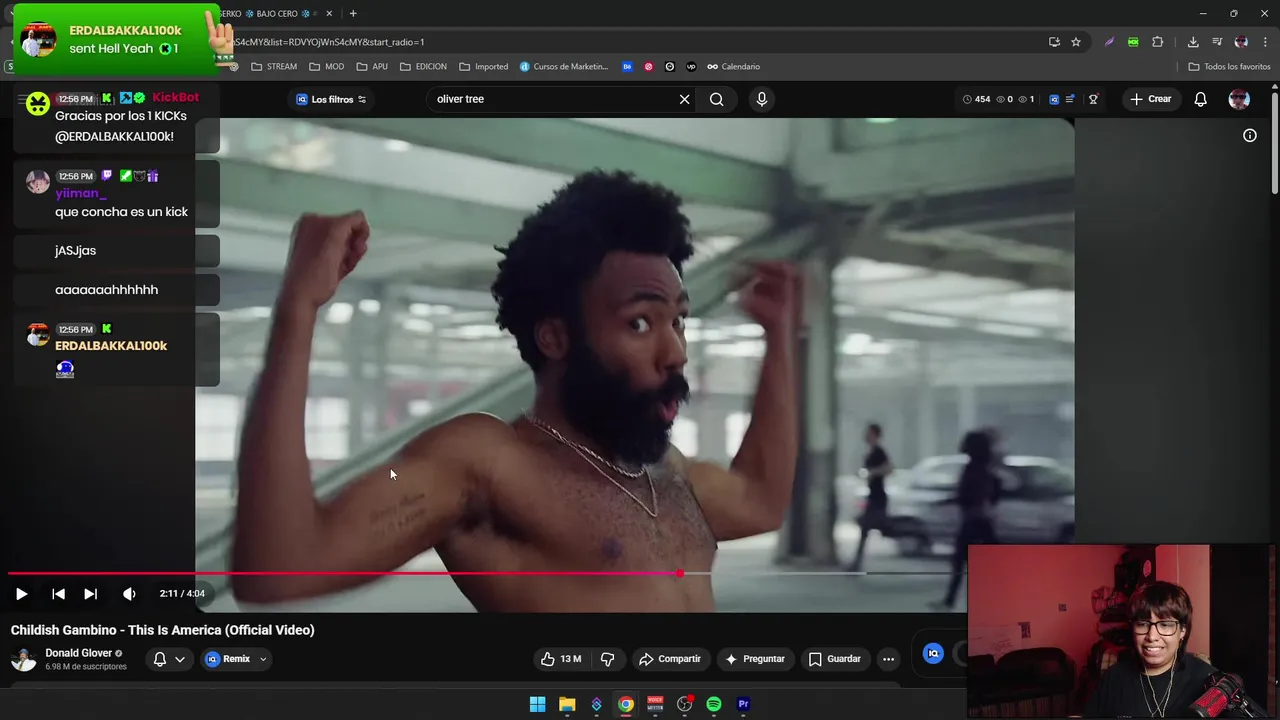Open Spotify from the taskbar

714,704
